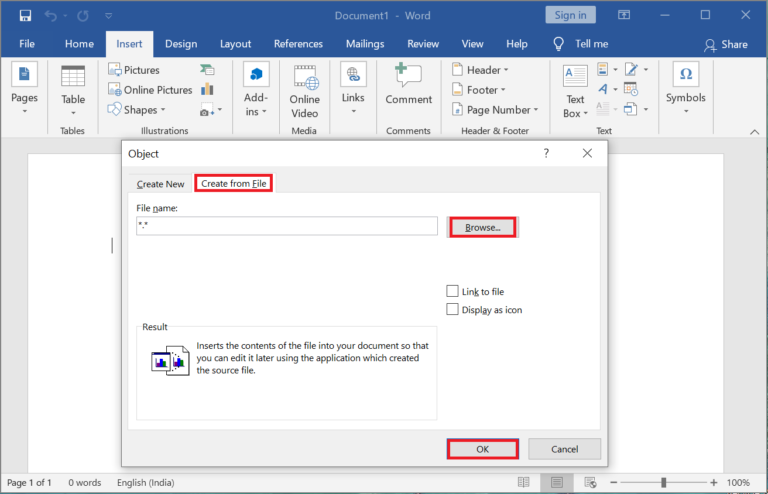768x494 pixels.
Task: Insert WordArt text
Action: point(607,89)
